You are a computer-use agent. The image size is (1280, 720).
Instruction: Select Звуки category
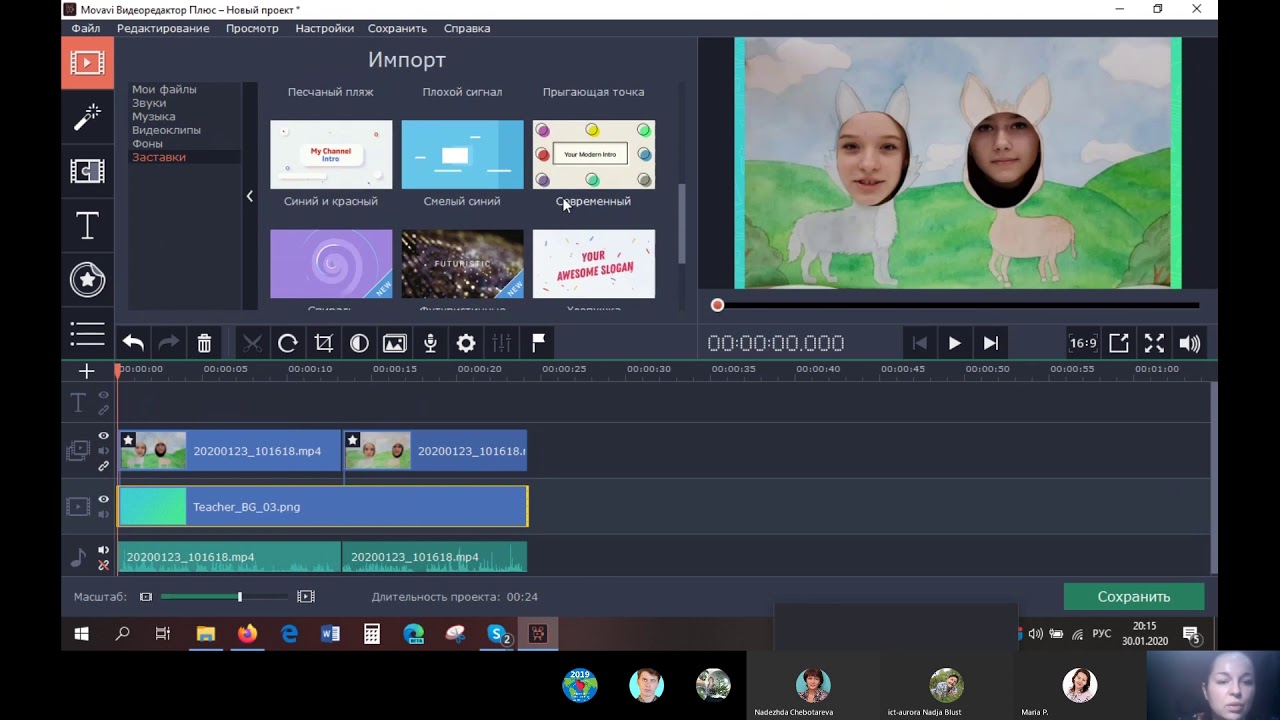(x=149, y=103)
